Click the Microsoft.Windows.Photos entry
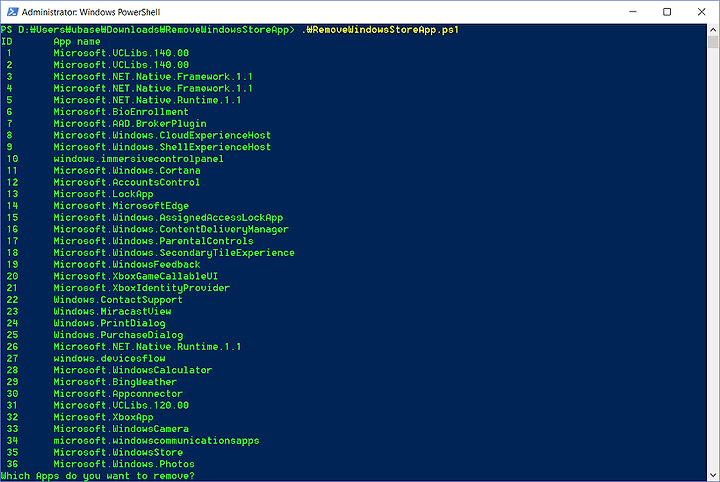720x482 pixels. point(124,464)
